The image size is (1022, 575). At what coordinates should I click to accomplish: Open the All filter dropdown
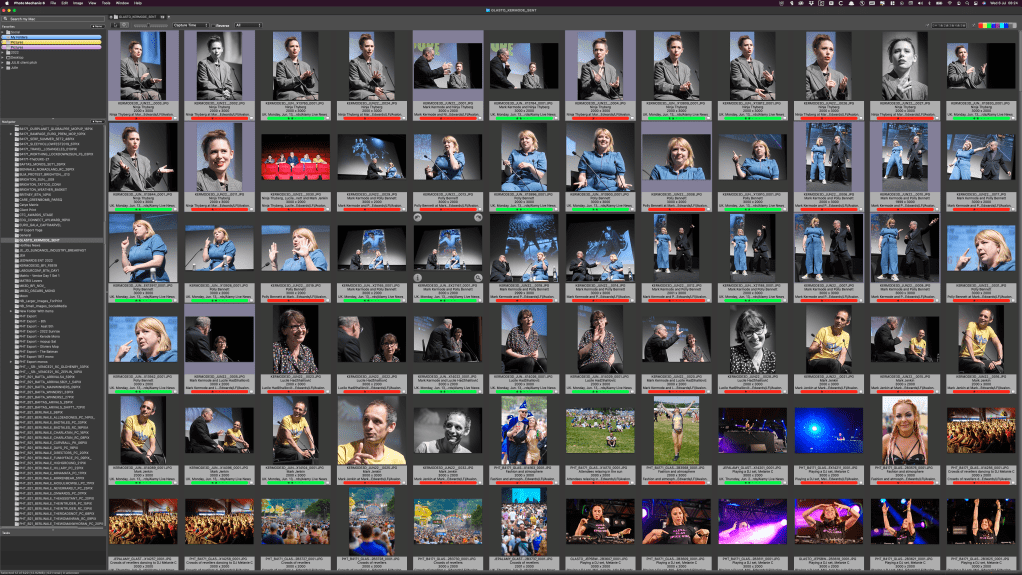[248, 25]
